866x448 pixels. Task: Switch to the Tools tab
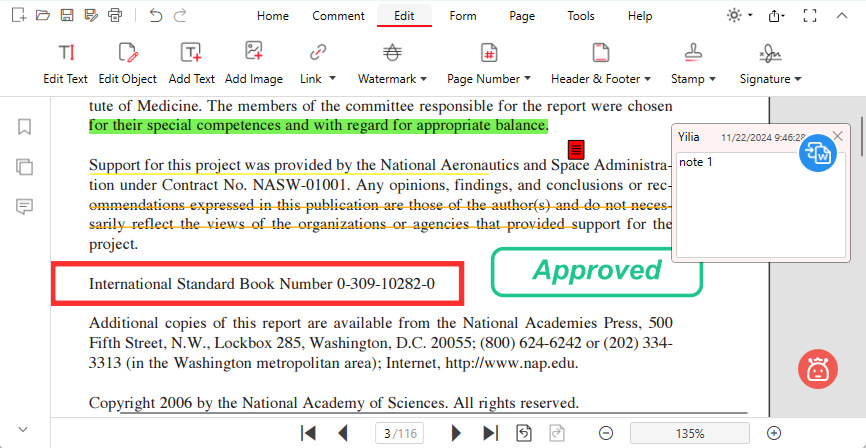pos(581,16)
